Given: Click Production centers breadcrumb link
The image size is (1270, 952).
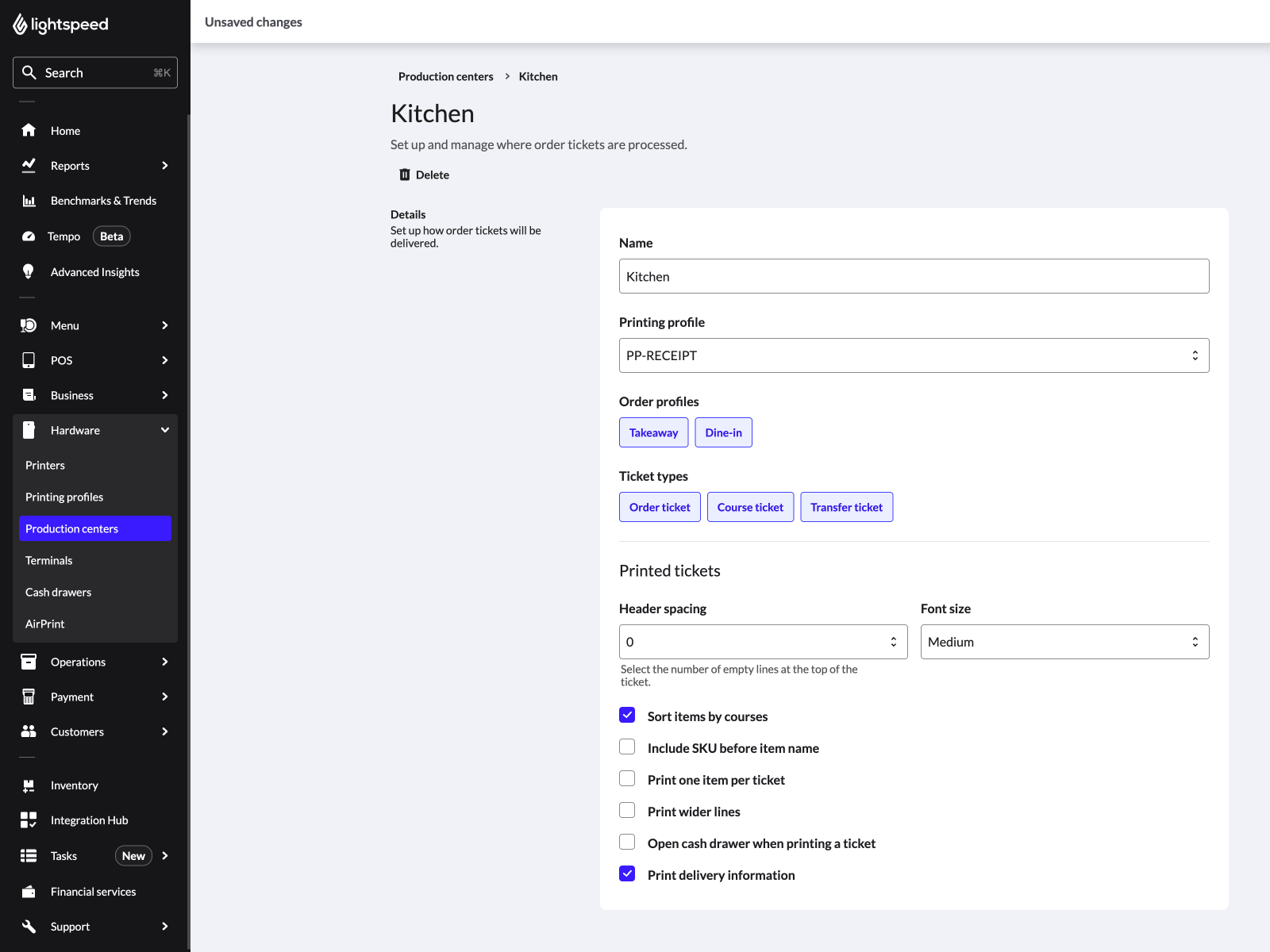Looking at the screenshot, I should tap(445, 77).
